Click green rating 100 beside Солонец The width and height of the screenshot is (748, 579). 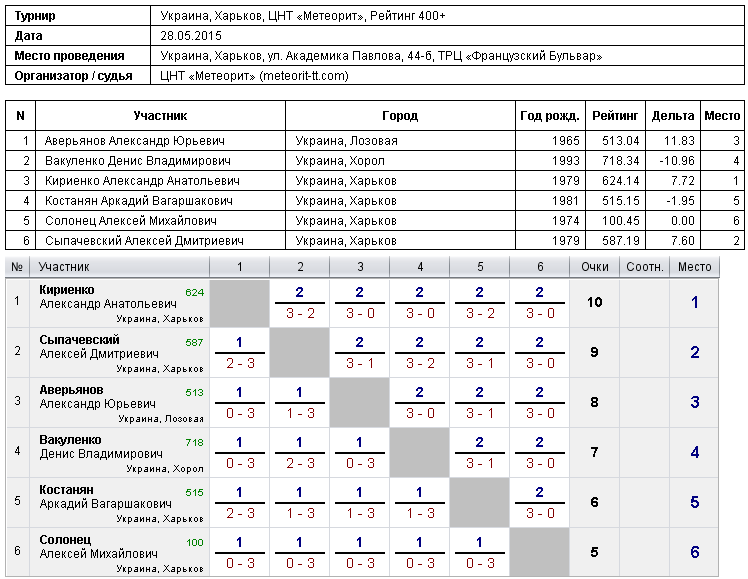pyautogui.click(x=195, y=543)
